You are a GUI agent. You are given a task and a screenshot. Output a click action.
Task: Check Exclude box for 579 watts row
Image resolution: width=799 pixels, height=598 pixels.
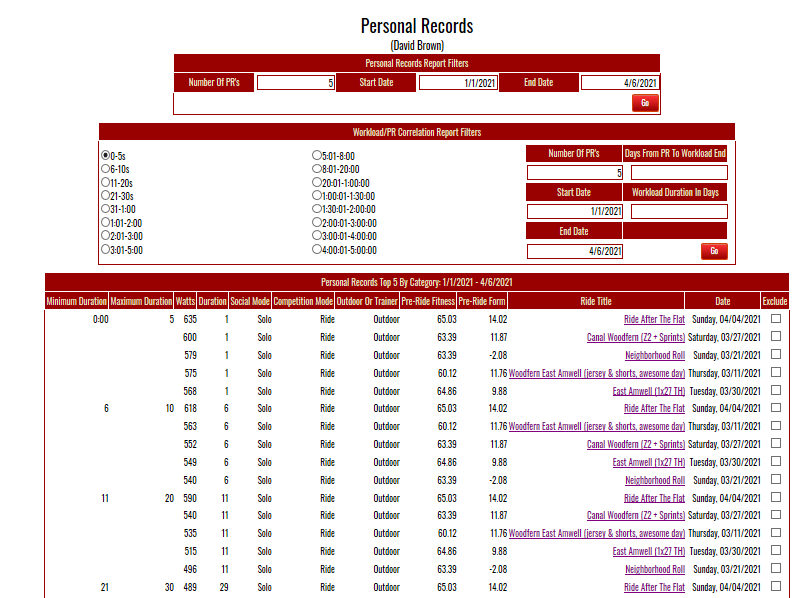tap(776, 354)
